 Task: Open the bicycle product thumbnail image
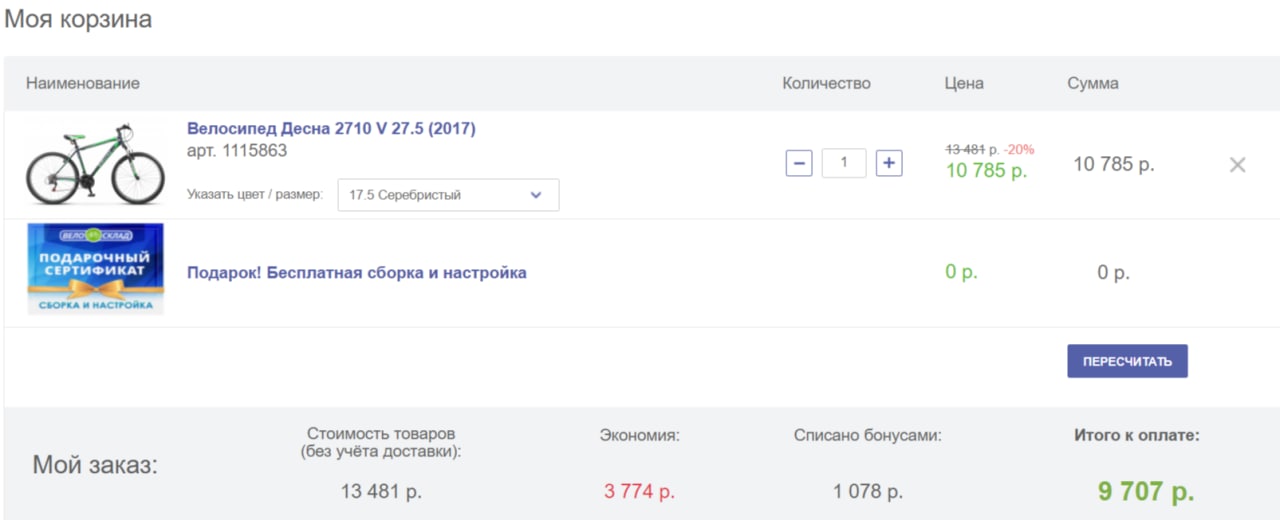tap(95, 165)
